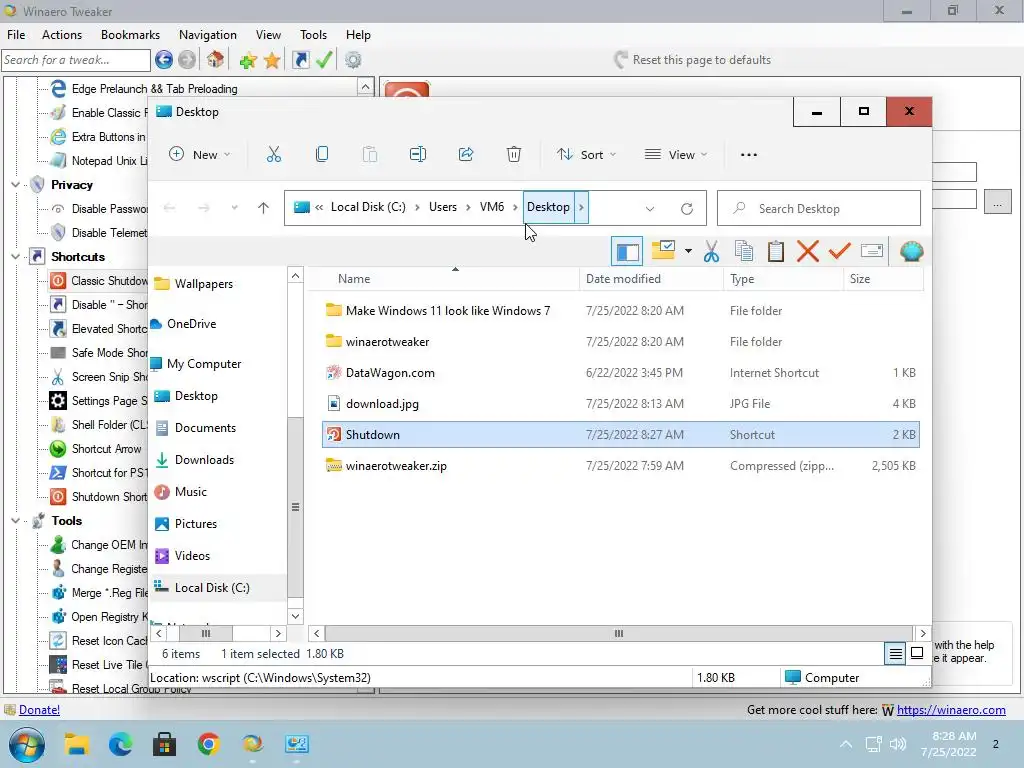Click the shortcut export icon in Winaero toolbar
This screenshot has width=1024, height=768.
pyautogui.click(x=300, y=60)
